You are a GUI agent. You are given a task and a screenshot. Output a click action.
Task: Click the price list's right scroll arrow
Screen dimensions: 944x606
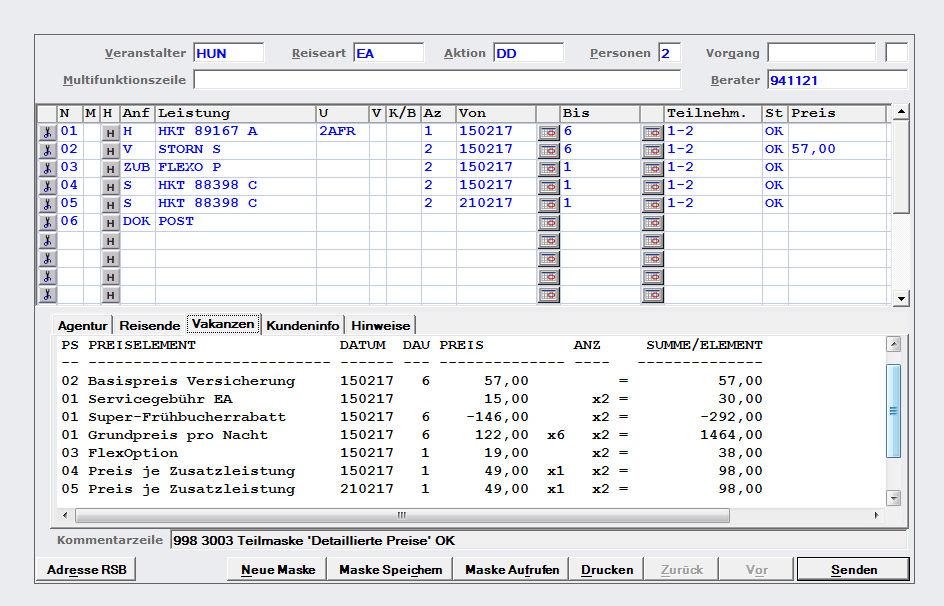click(876, 515)
